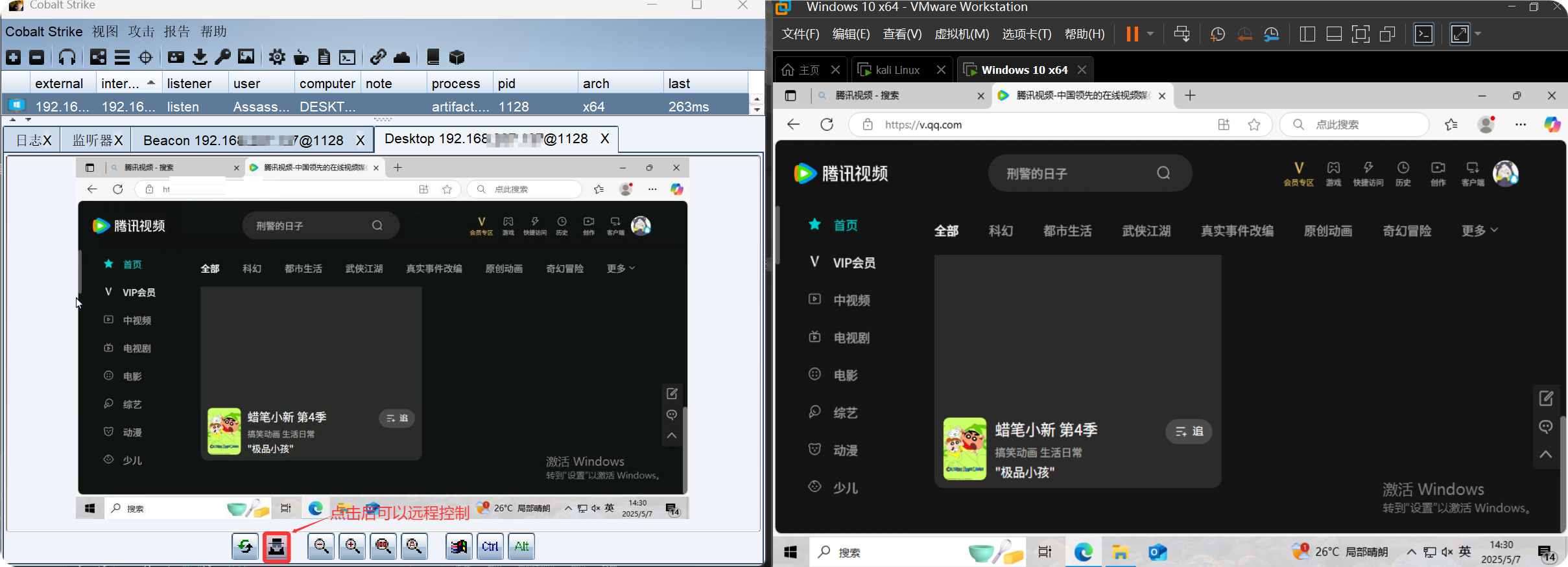This screenshot has width=1568, height=567.
Task: Switch to session table view icon
Action: pos(122,58)
